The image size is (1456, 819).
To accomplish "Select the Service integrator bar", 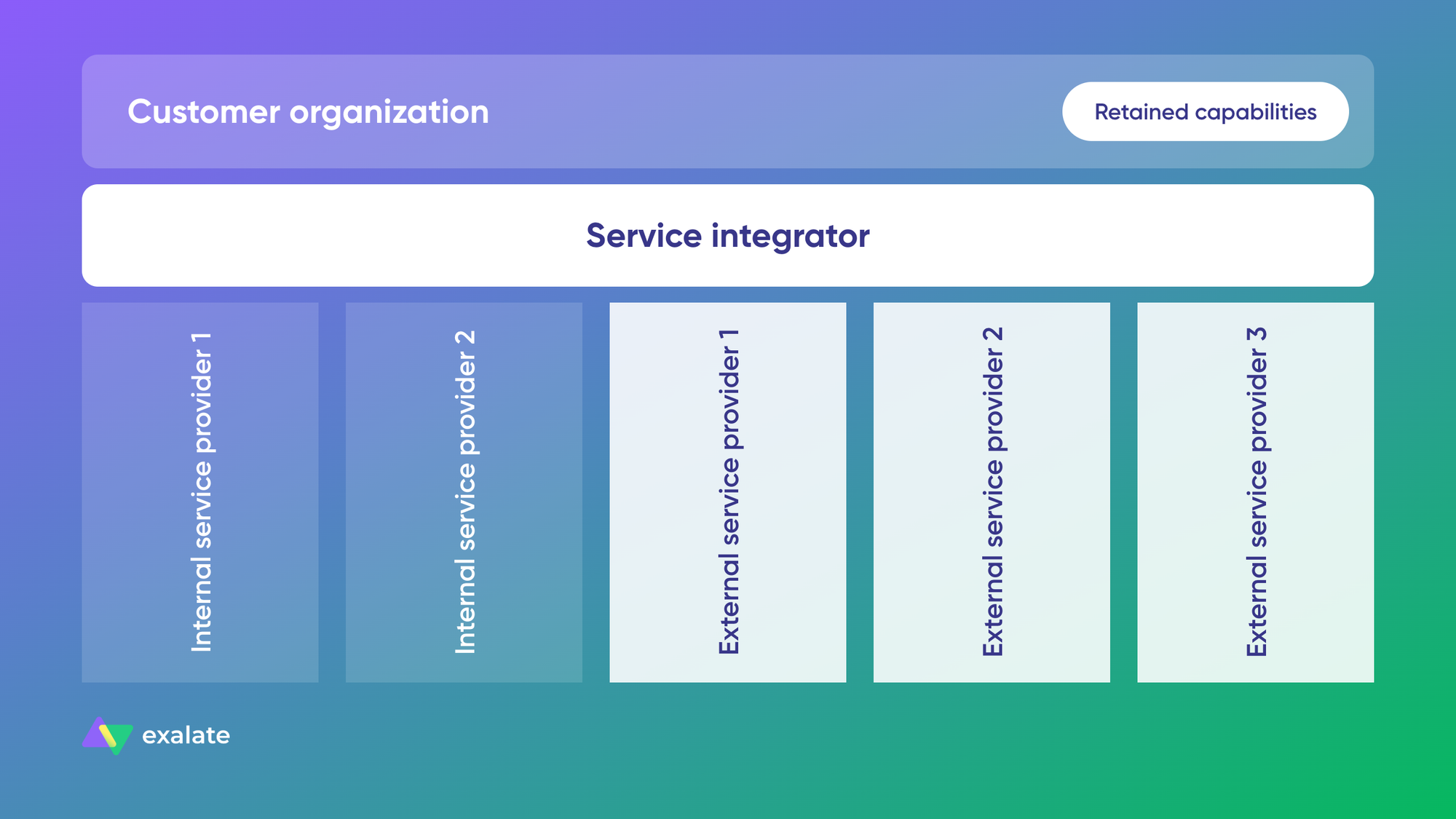I will tap(728, 235).
